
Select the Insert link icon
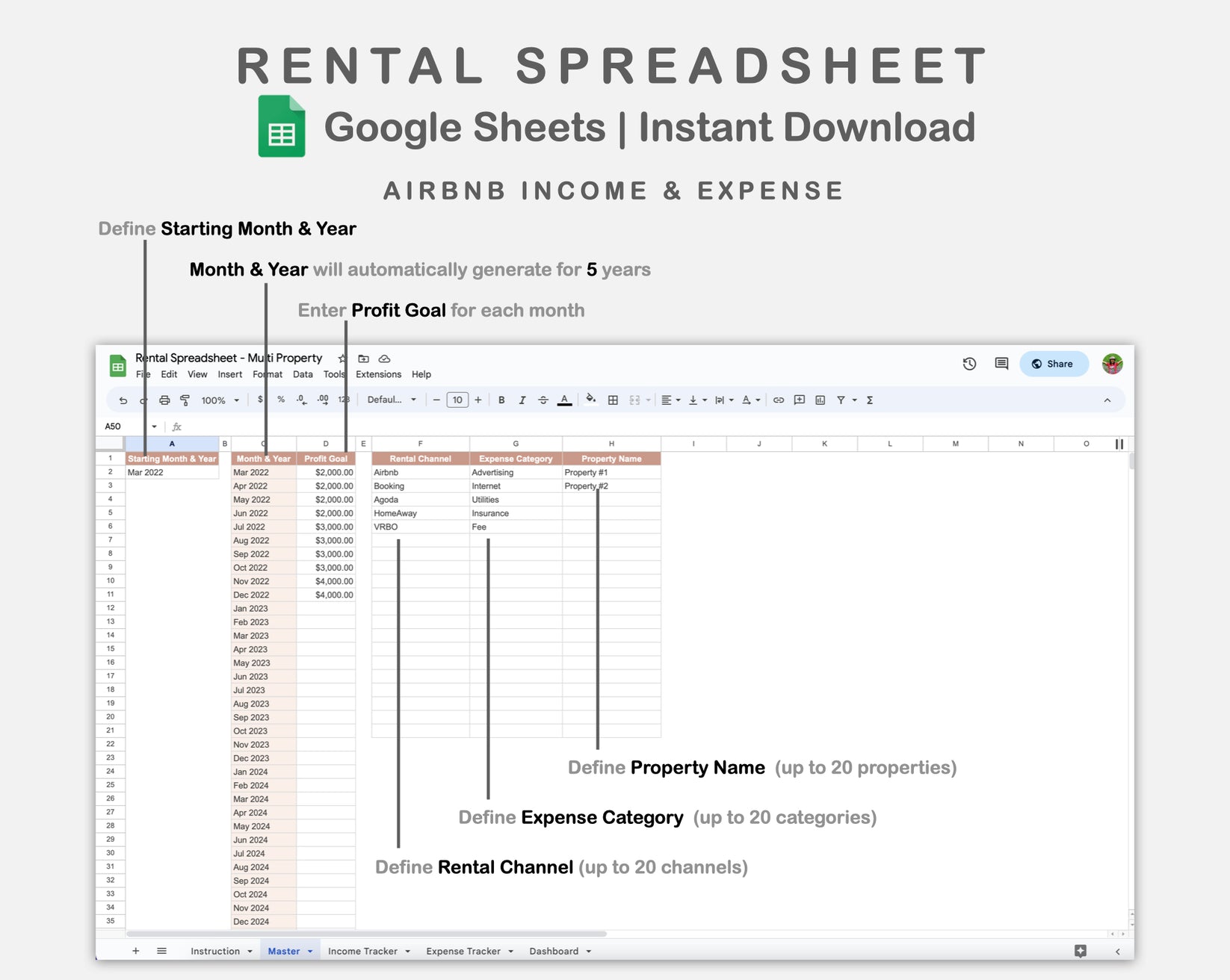coord(777,400)
